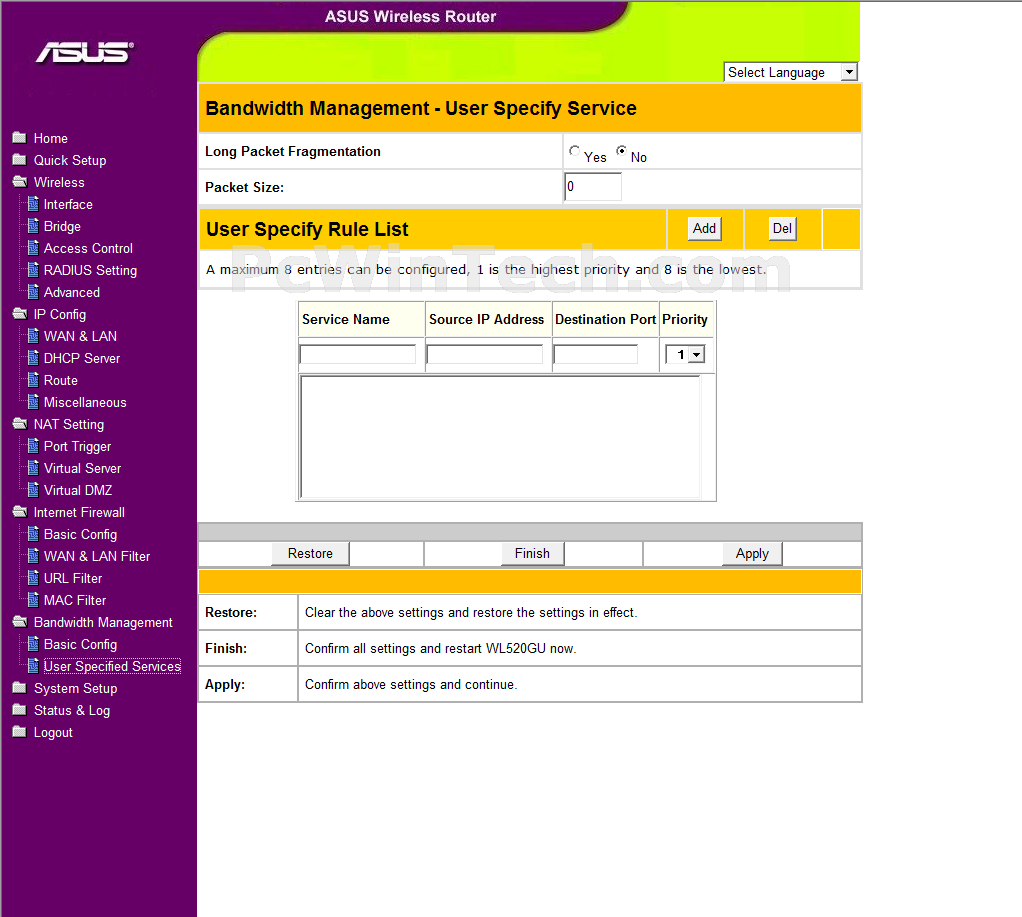Click the DHCP Server page icon
This screenshot has height=917, width=1022.
click(33, 358)
